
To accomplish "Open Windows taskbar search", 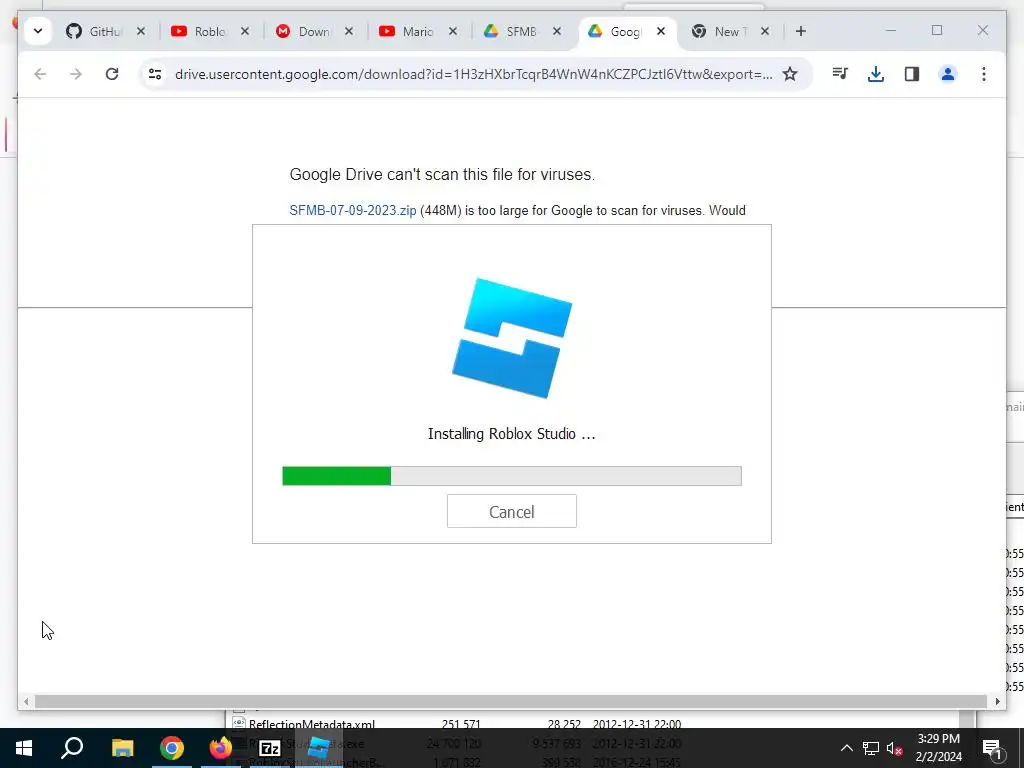I will 72,748.
